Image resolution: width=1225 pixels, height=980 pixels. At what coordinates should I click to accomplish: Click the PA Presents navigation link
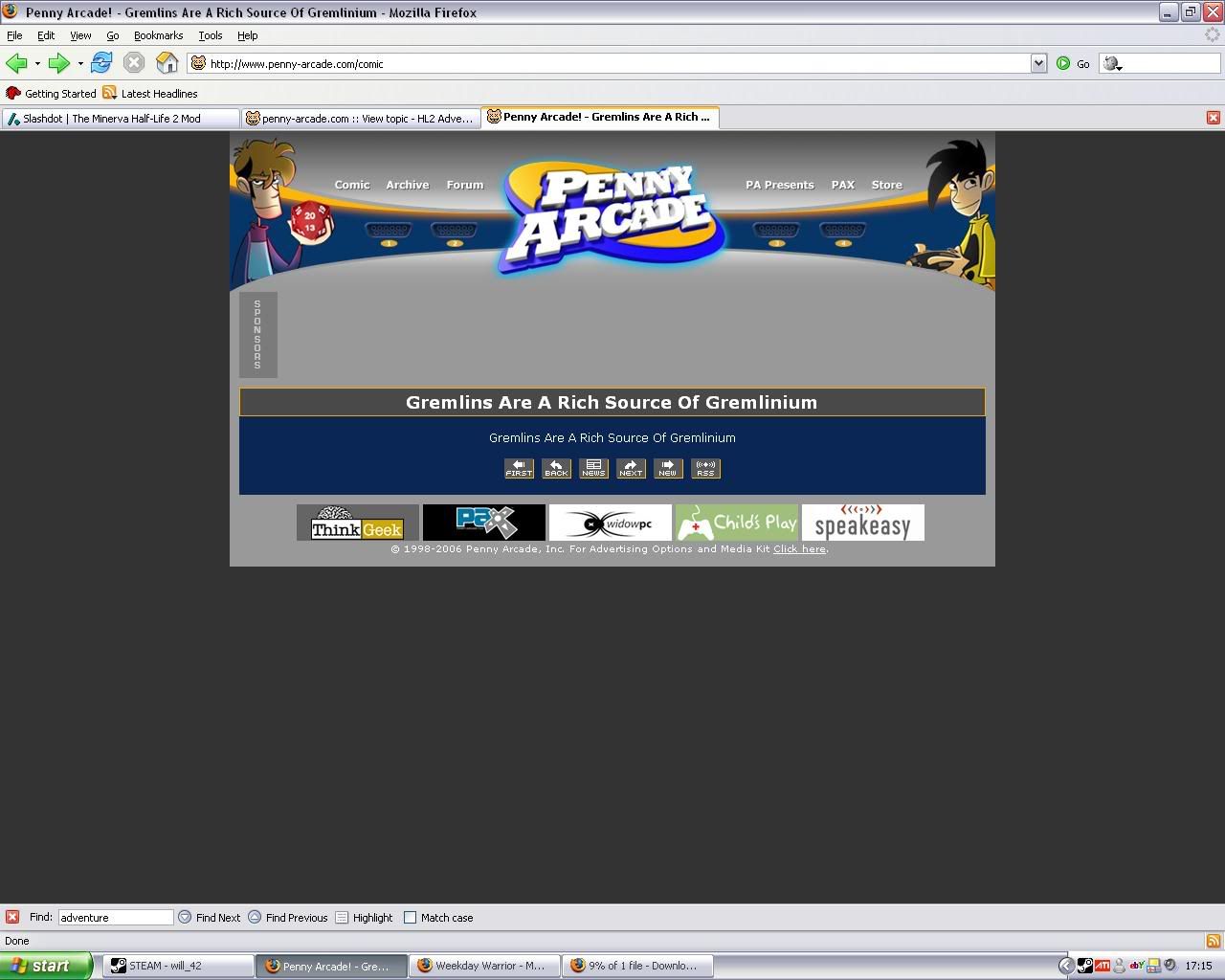pyautogui.click(x=780, y=185)
